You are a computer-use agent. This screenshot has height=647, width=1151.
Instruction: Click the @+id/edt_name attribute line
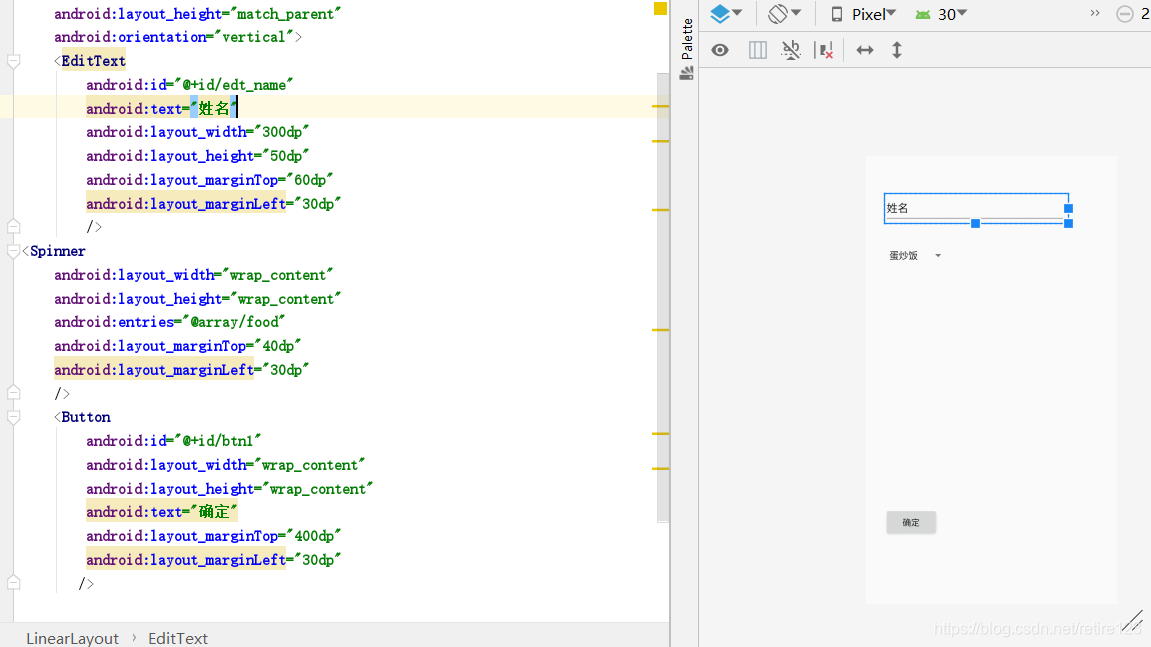(x=189, y=85)
